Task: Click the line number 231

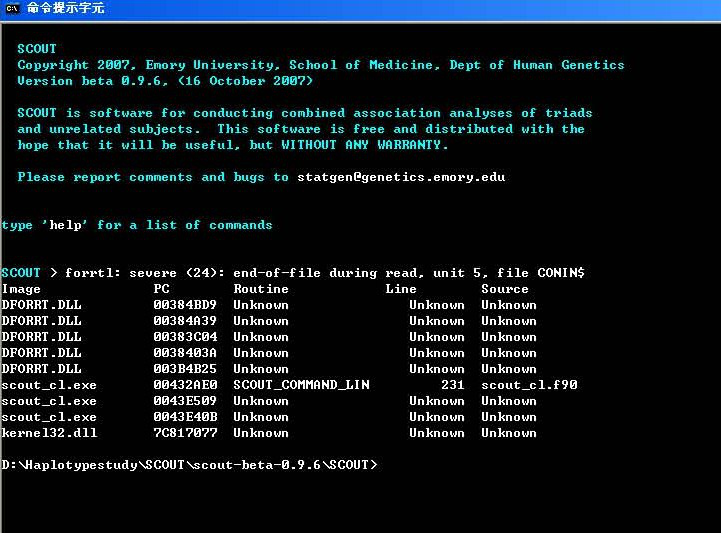Action: point(452,385)
